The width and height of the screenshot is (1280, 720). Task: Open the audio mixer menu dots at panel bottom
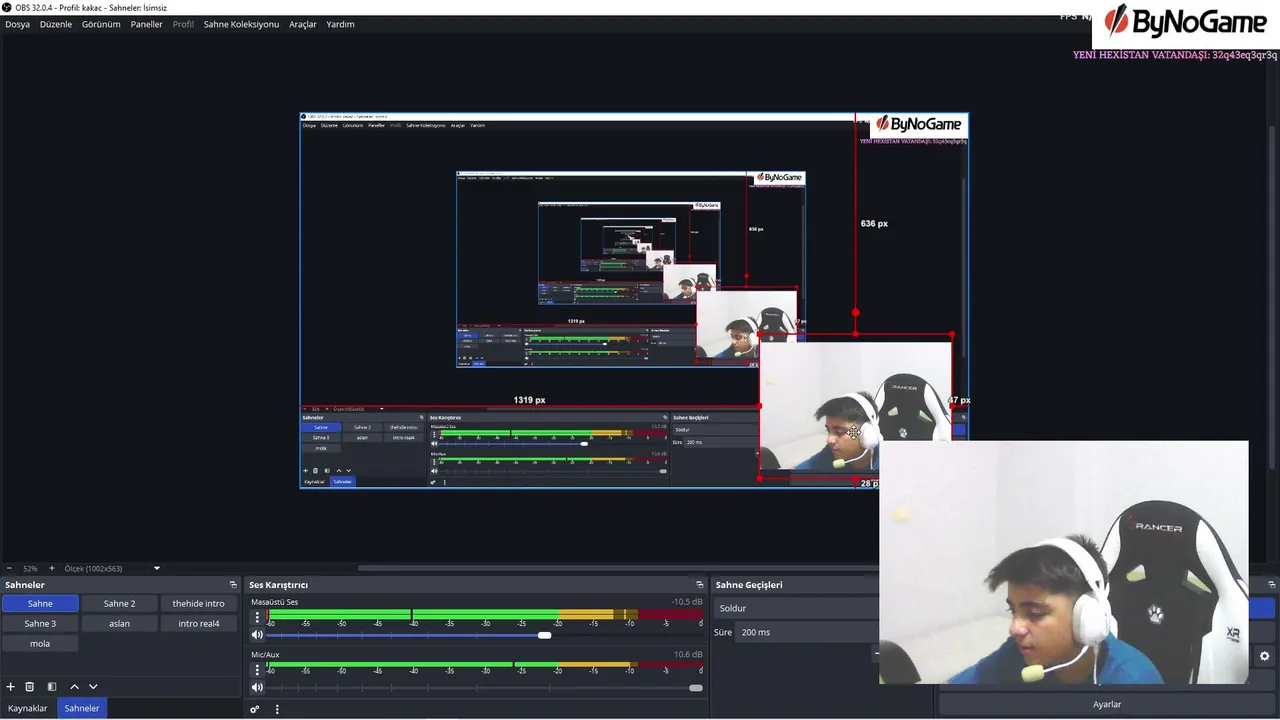click(x=277, y=709)
